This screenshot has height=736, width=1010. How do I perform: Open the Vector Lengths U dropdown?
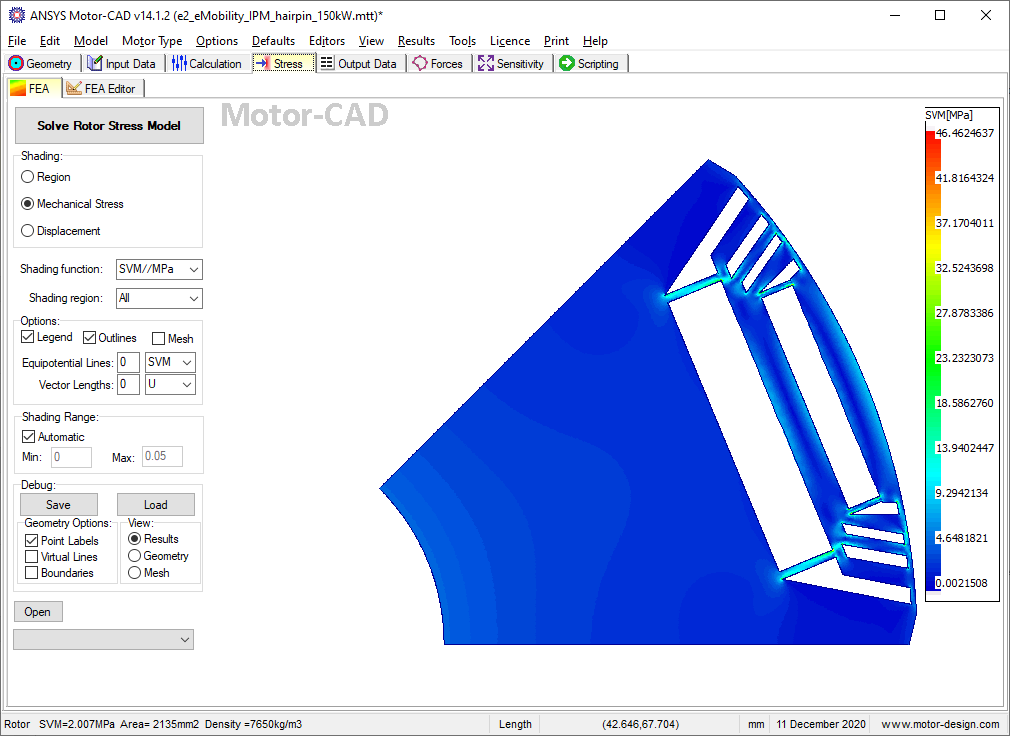(170, 384)
